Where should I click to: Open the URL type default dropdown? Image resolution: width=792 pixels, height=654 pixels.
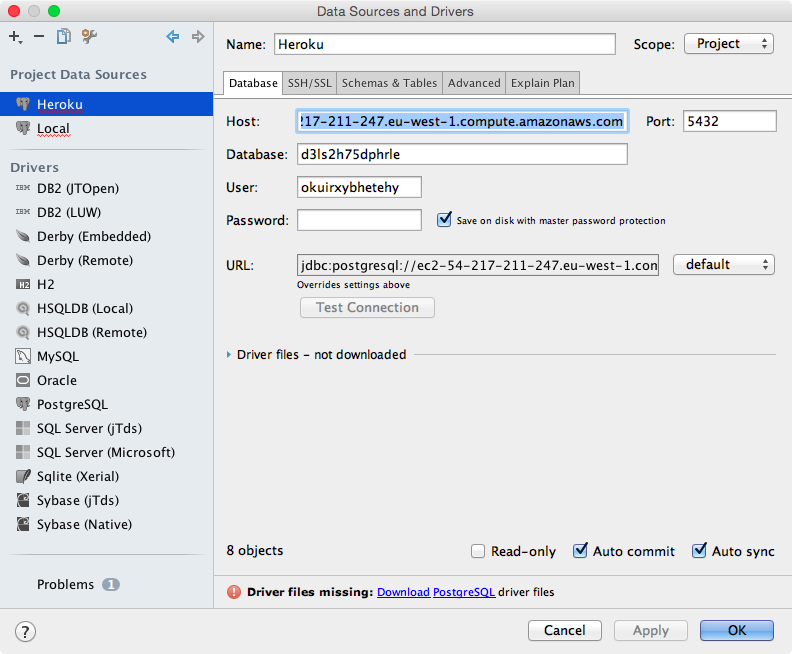723,265
